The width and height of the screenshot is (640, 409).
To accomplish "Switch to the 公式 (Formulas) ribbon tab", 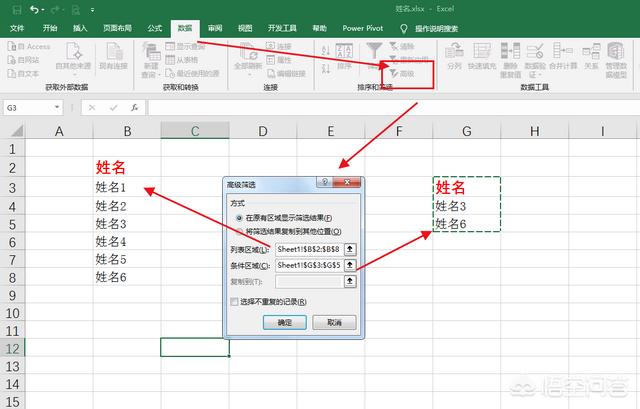I will 154,29.
